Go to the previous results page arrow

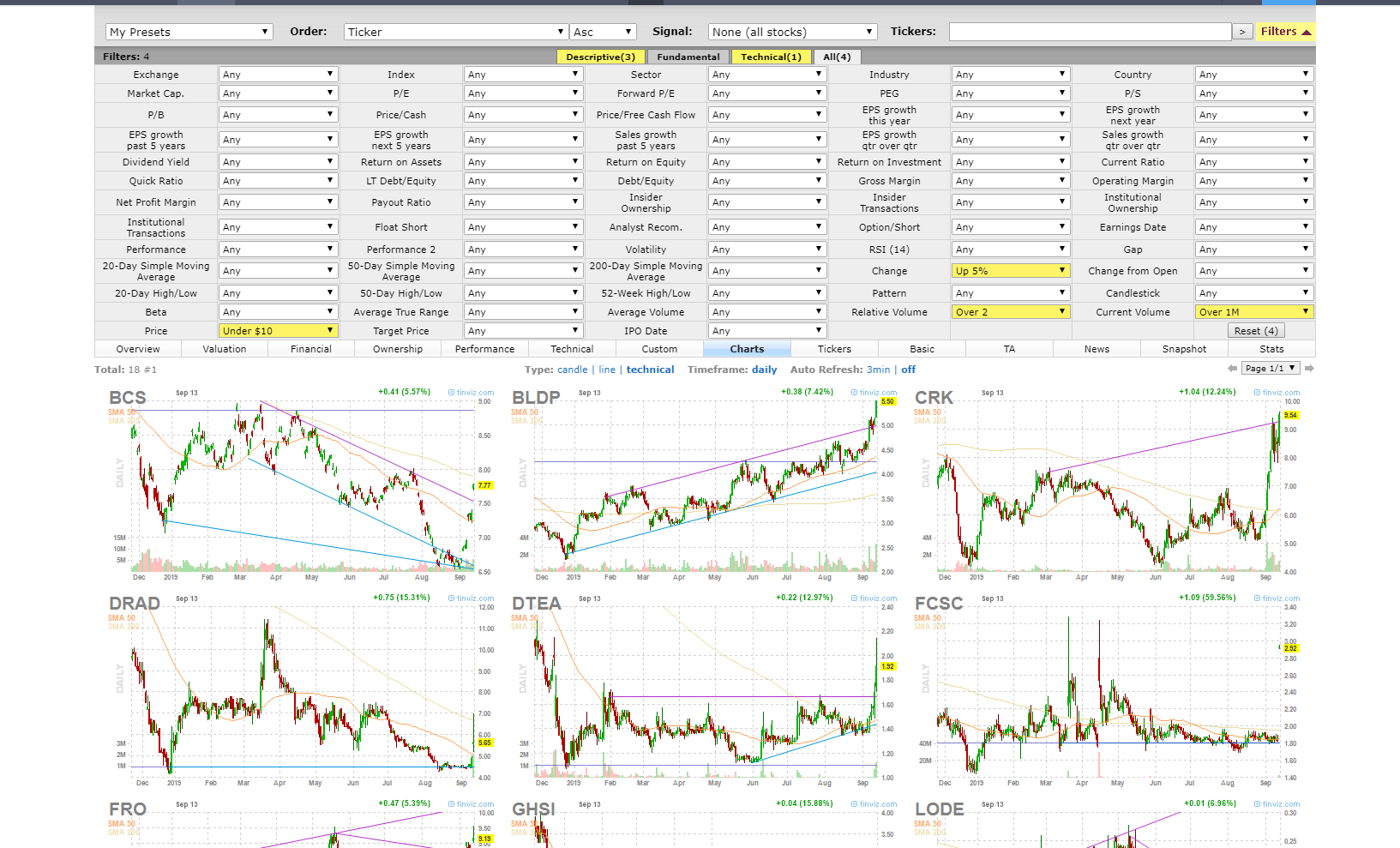click(1233, 369)
